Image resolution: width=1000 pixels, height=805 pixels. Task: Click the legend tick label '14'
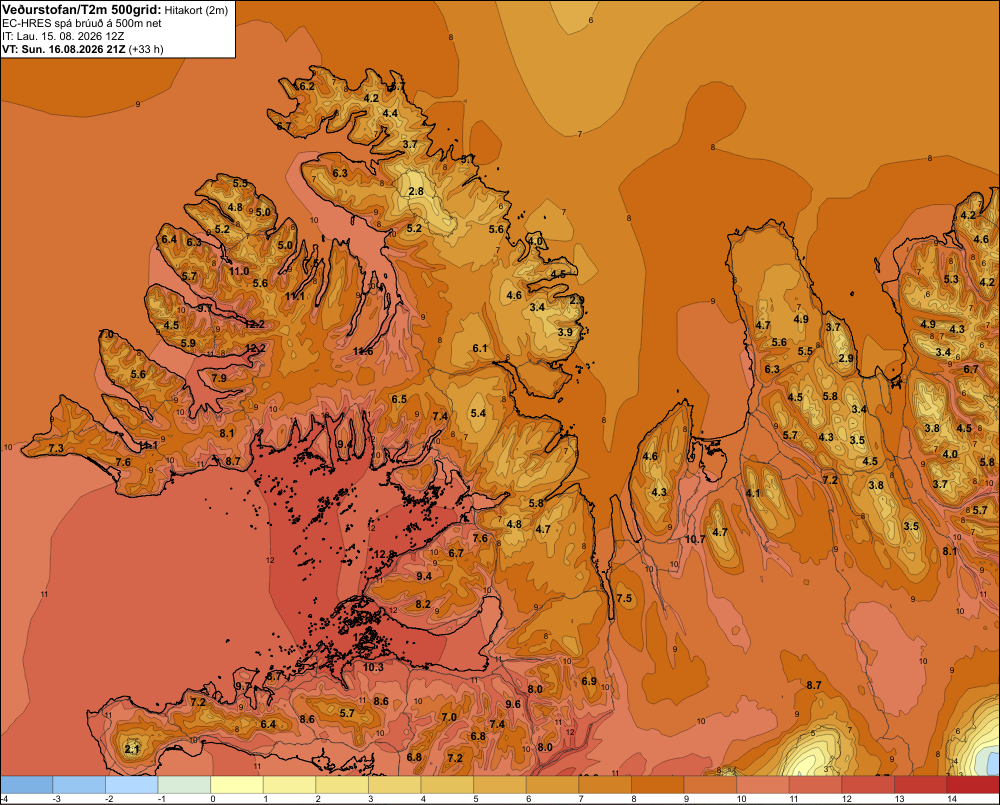click(x=952, y=799)
